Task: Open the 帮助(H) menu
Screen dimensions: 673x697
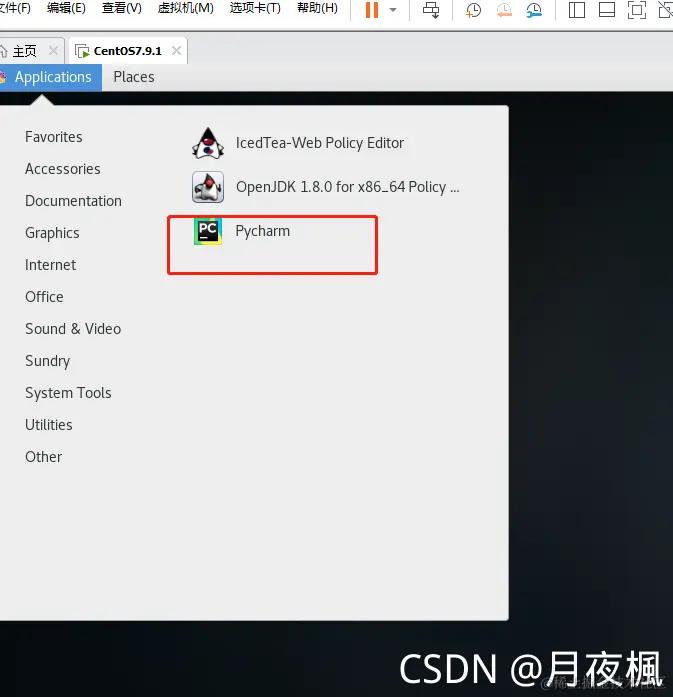Action: (317, 8)
